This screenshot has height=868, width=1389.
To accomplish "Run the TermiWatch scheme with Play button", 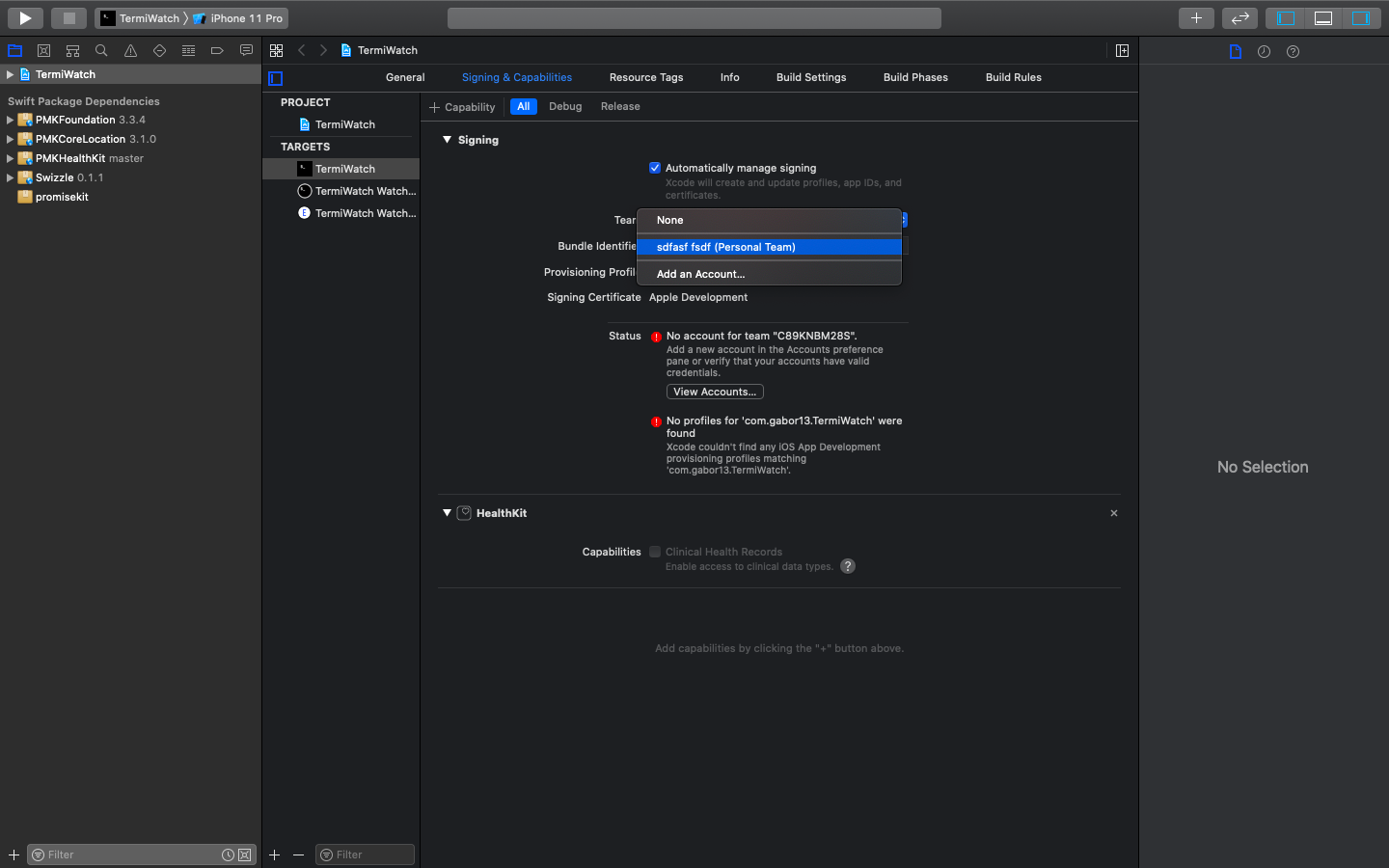I will pyautogui.click(x=25, y=17).
